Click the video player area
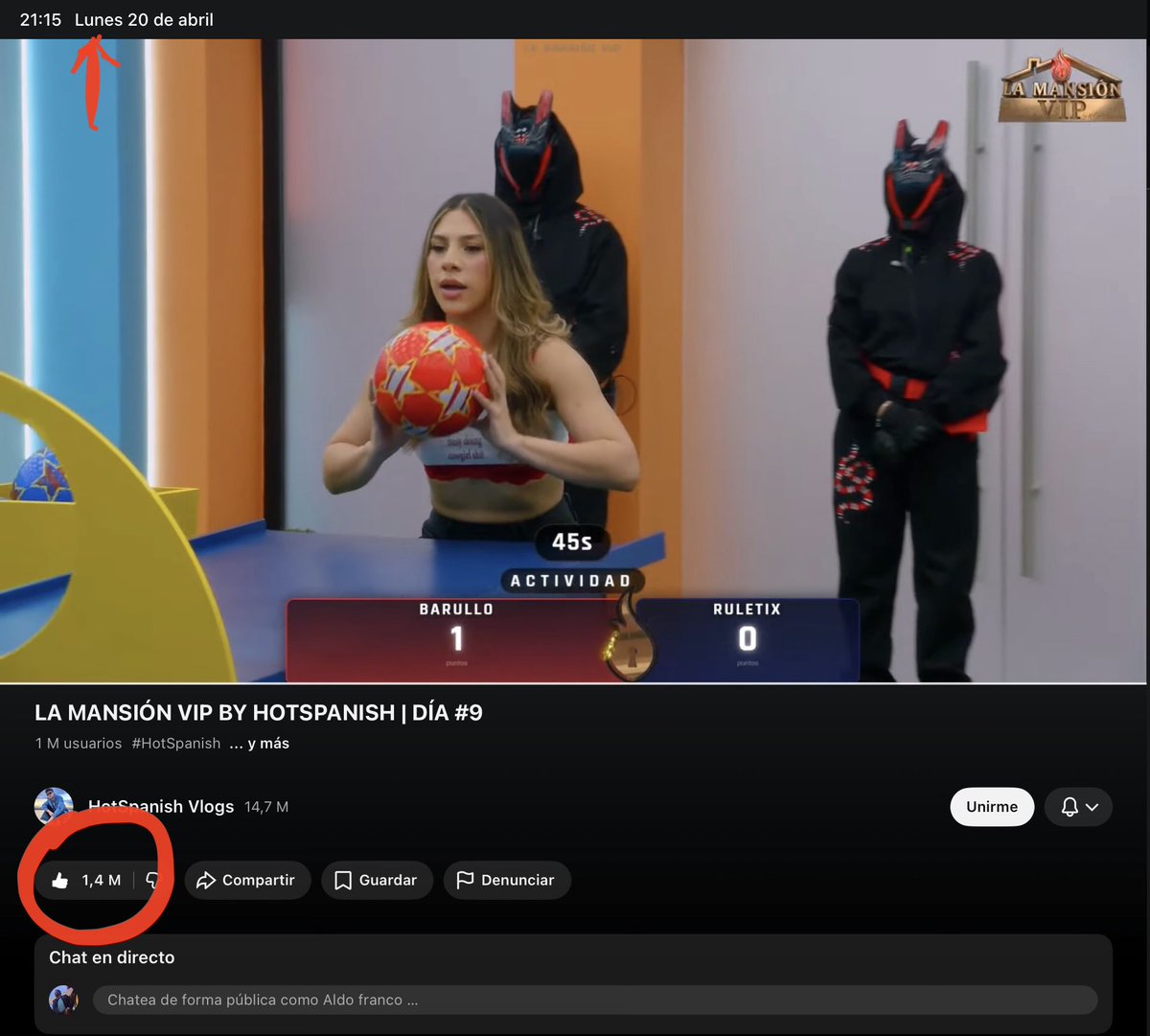The height and width of the screenshot is (1036, 1150). click(573, 360)
